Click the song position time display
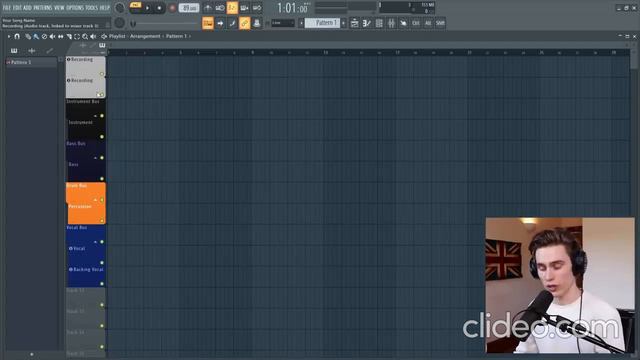This screenshot has height=360, width=640. [292, 8]
